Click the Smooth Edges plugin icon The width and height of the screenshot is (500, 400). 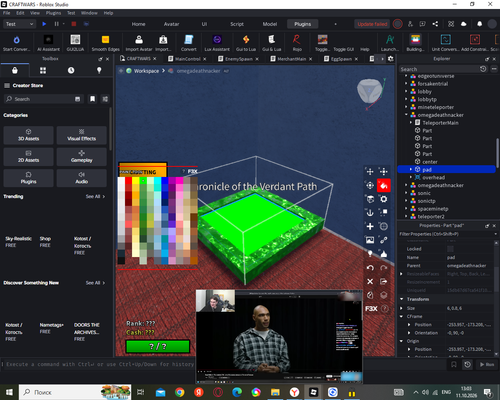tap(105, 43)
